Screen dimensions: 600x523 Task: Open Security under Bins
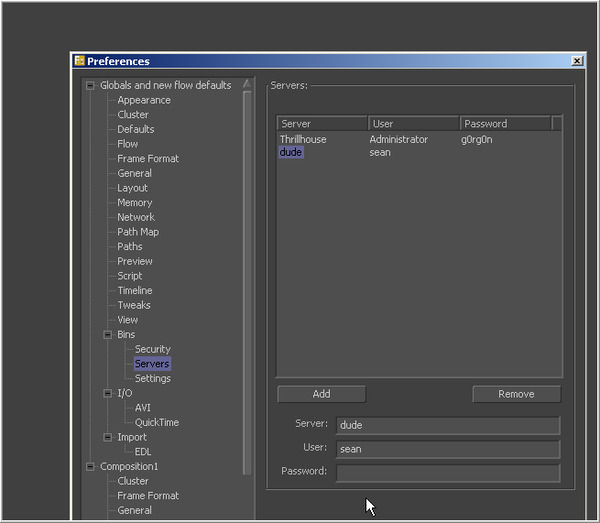tap(153, 349)
